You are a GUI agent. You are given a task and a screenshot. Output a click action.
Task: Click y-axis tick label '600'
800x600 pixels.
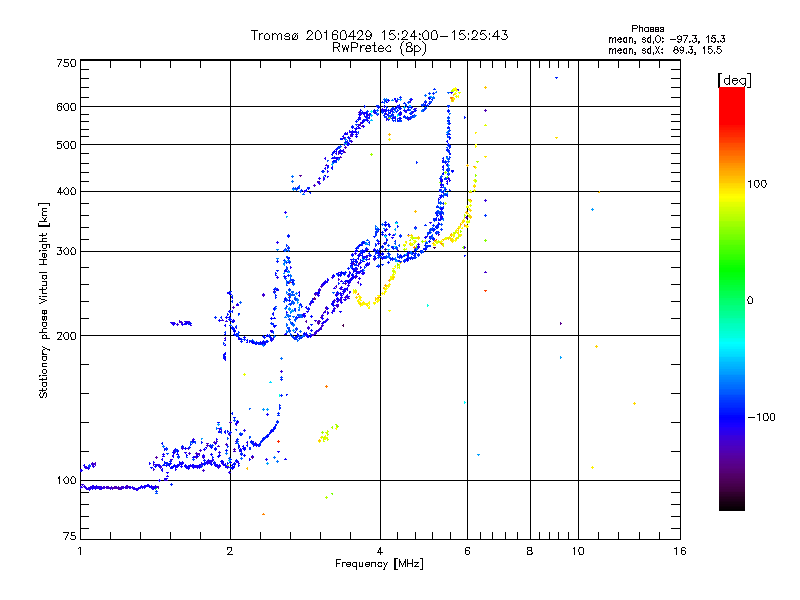pos(66,107)
